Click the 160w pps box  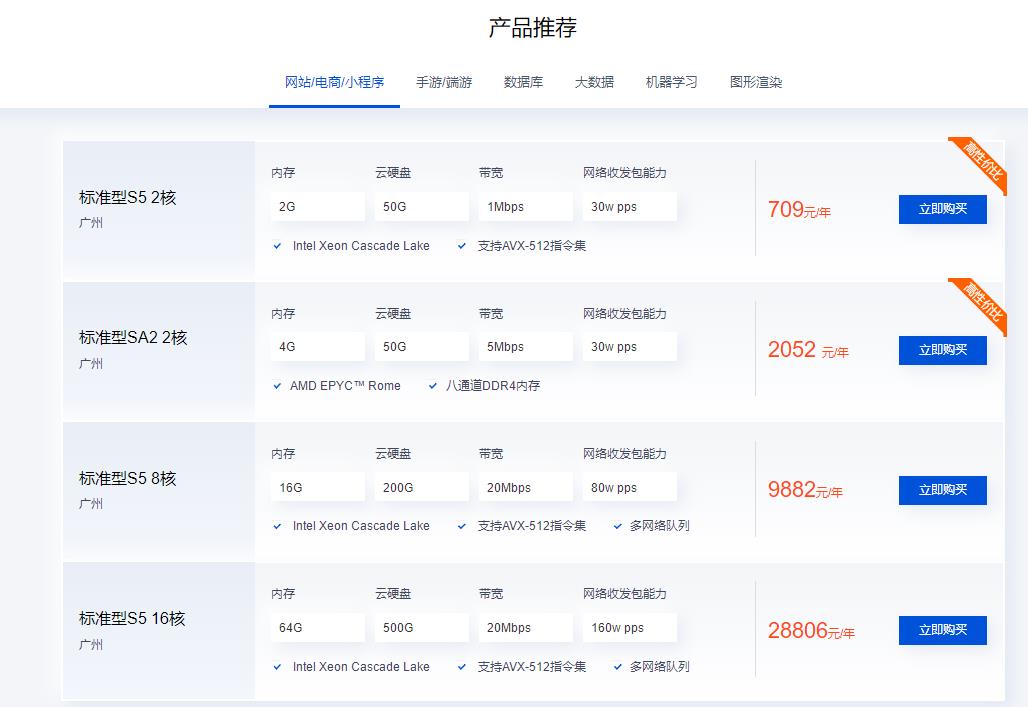click(x=629, y=628)
